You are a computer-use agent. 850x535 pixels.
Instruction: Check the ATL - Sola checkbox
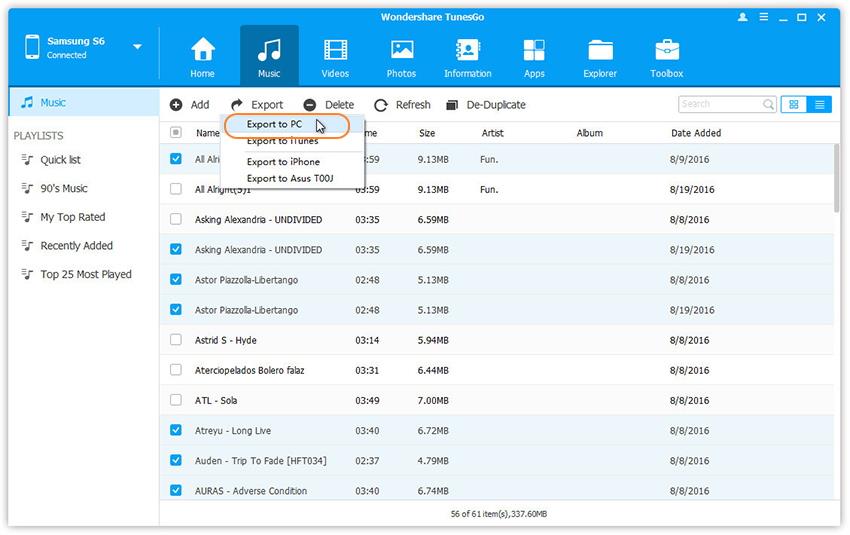pyautogui.click(x=176, y=400)
